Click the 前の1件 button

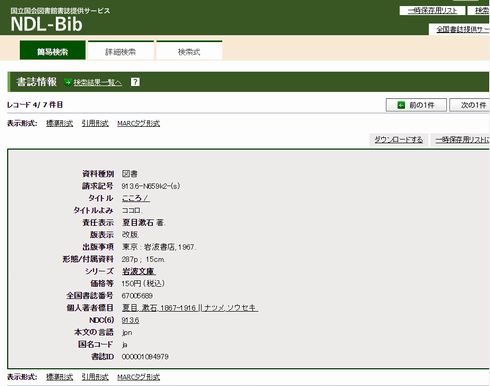[x=416, y=105]
